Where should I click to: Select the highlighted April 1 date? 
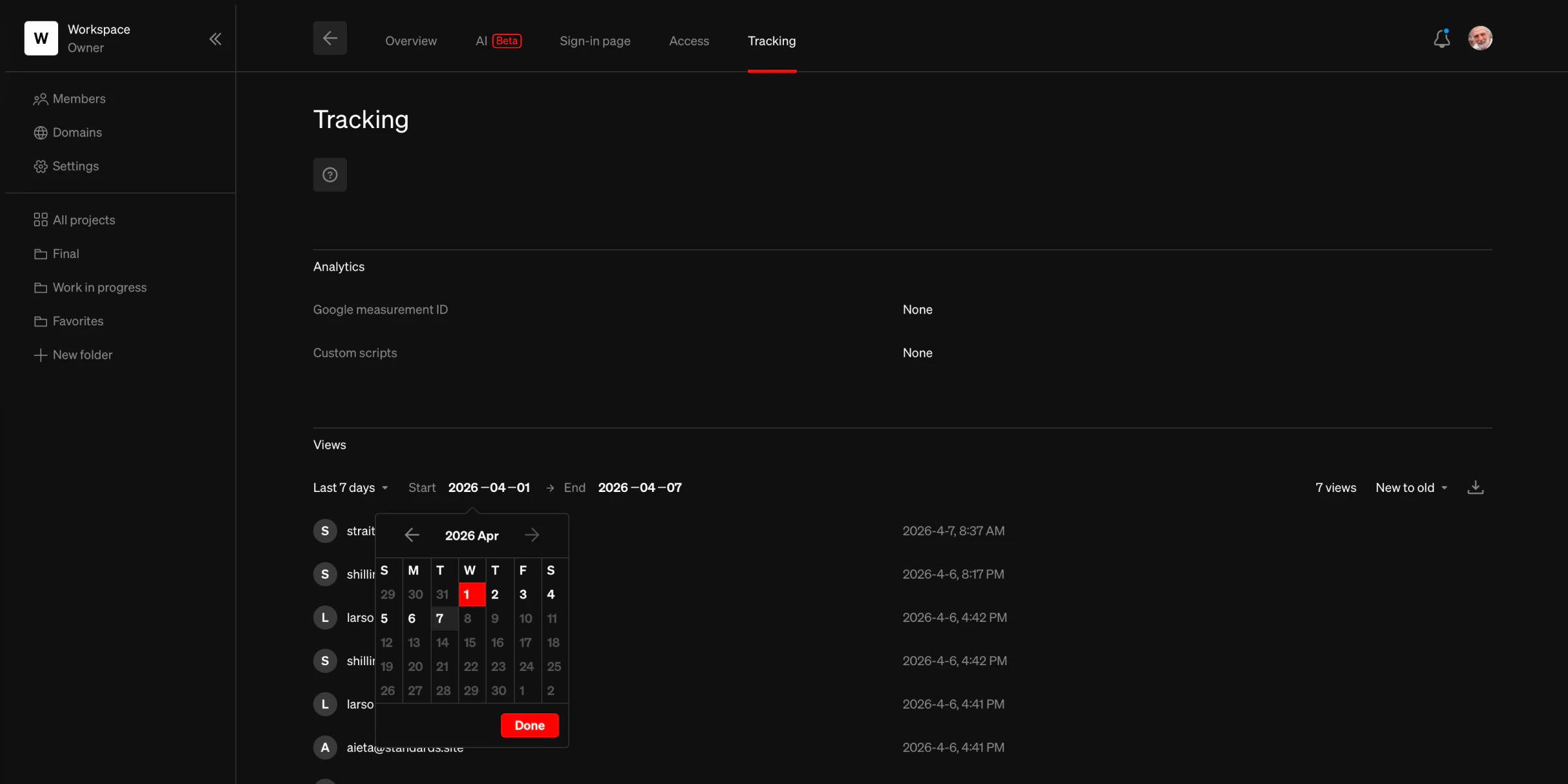pyautogui.click(x=471, y=594)
